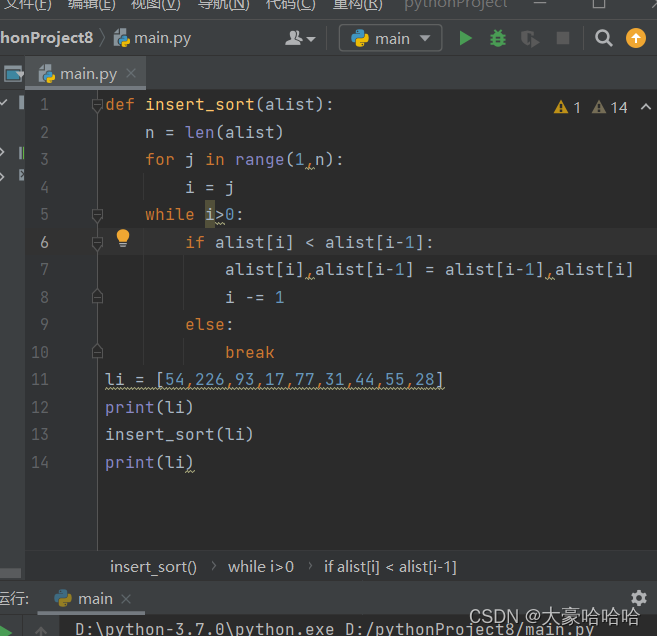Screen dimensions: 657x636
Task: Click 'i = j' on line 4
Action: [209, 188]
